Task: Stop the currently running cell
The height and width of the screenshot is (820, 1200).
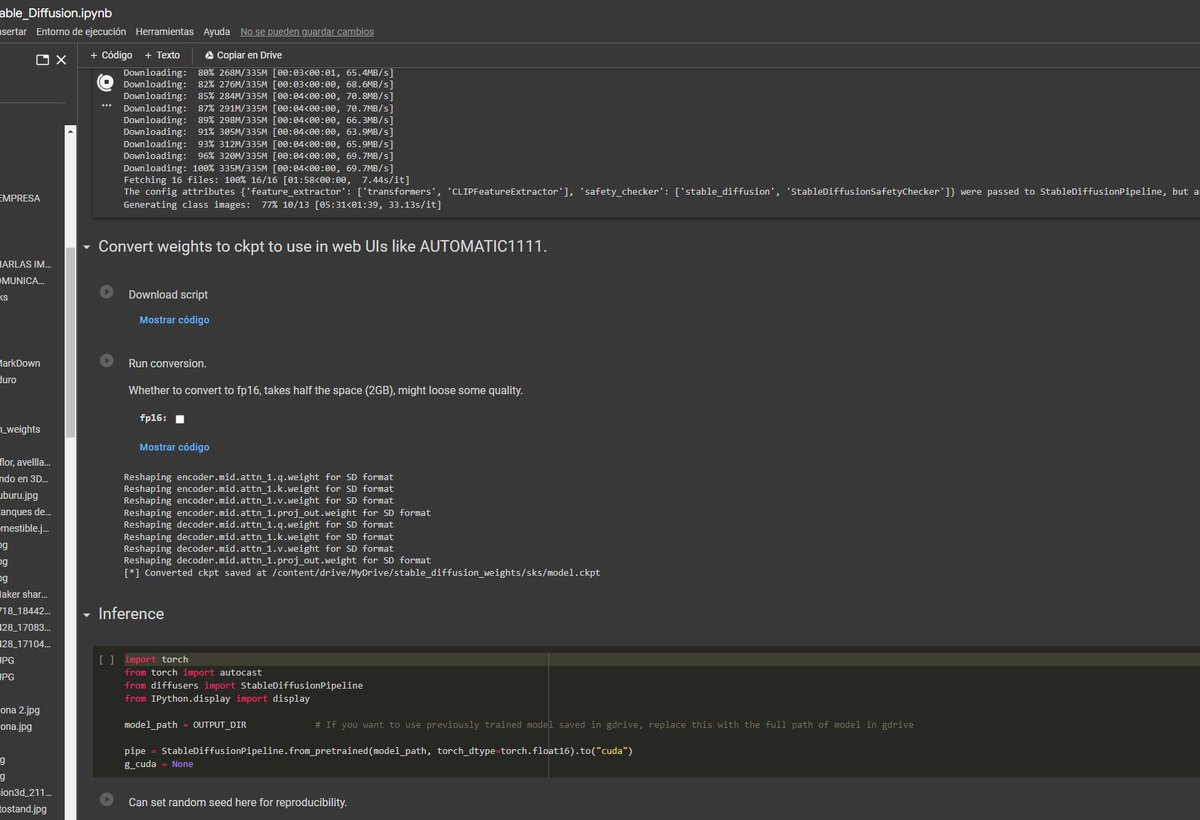Action: point(106,83)
